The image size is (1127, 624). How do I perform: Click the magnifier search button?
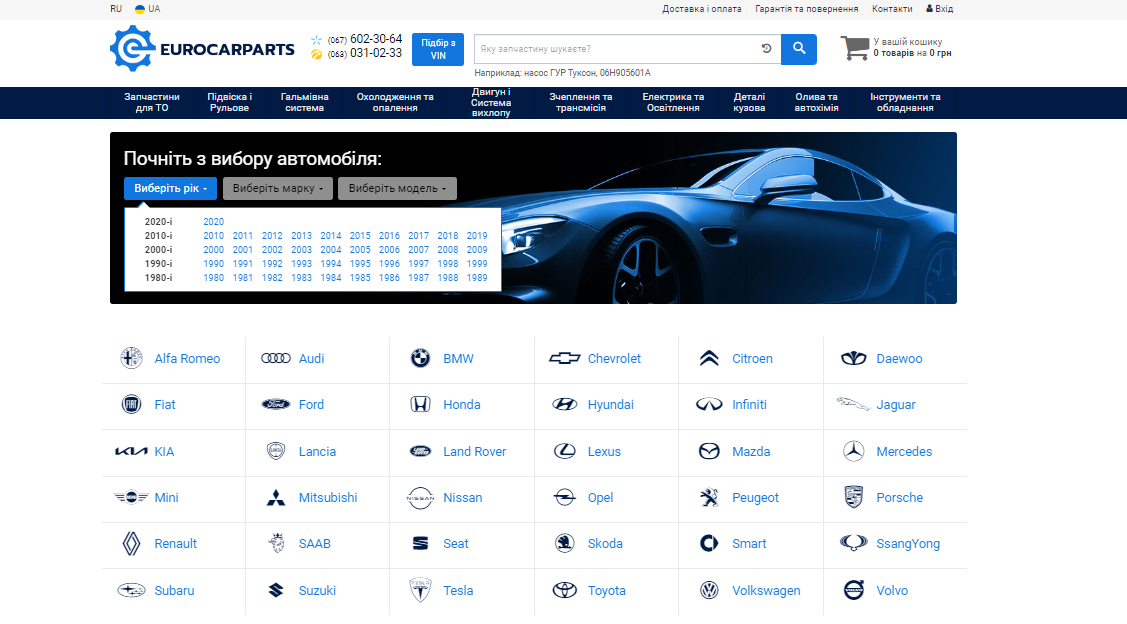tap(799, 49)
